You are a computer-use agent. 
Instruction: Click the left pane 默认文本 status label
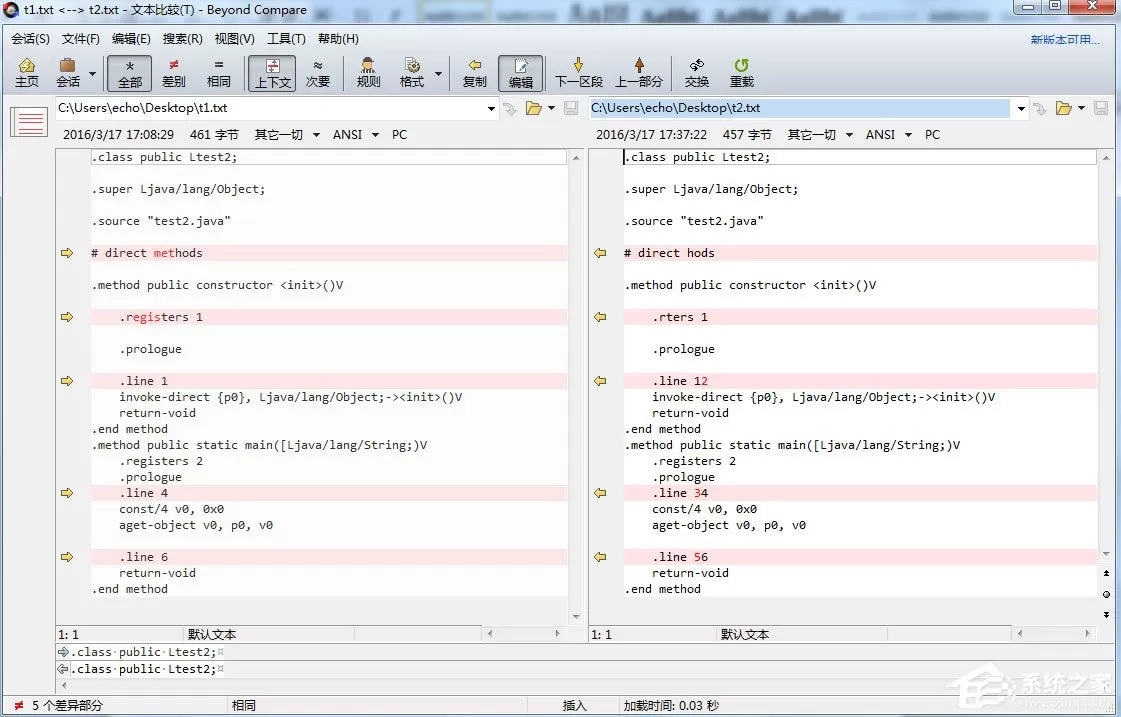(212, 634)
